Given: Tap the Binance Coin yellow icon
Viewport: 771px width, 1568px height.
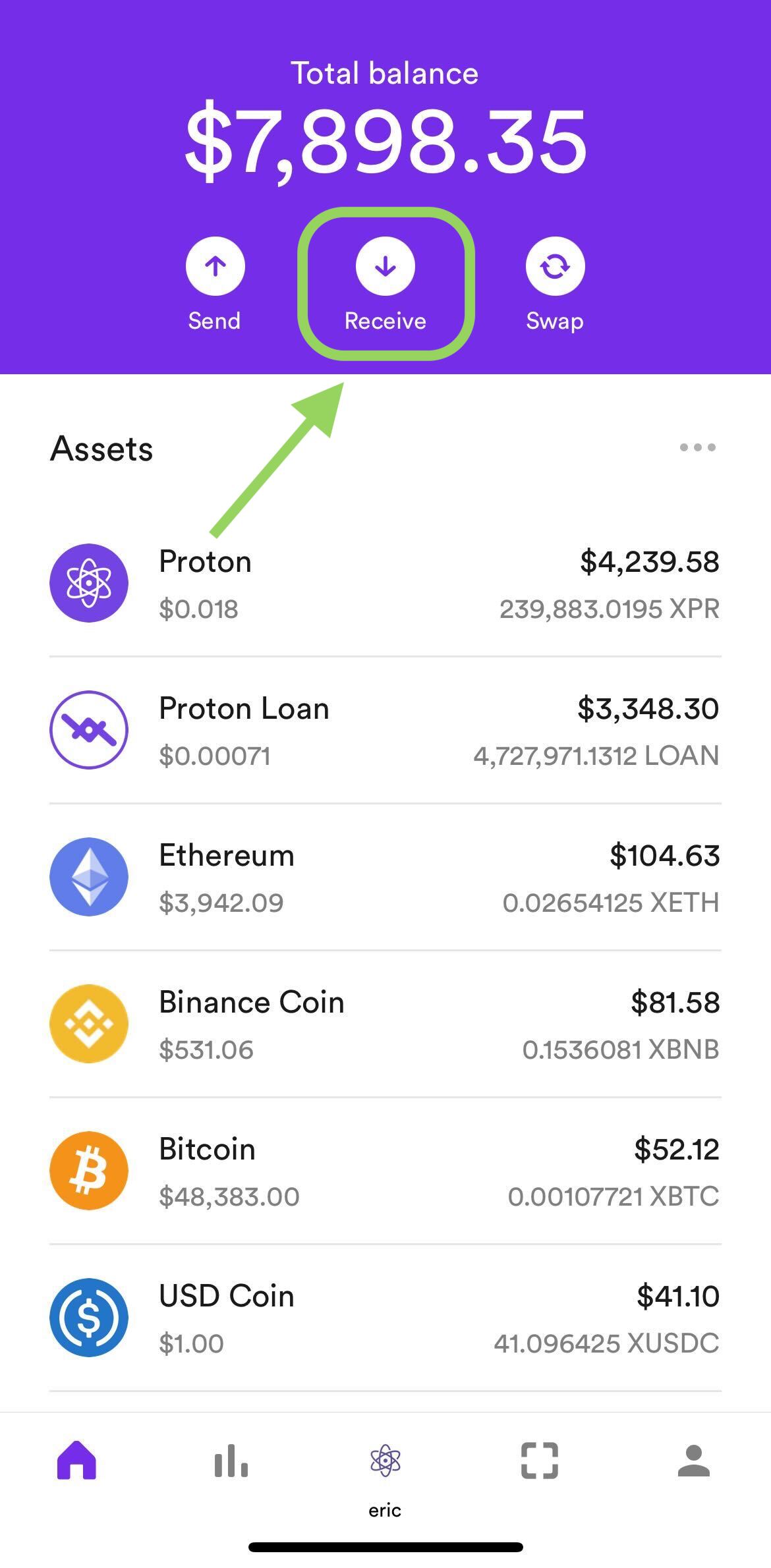Looking at the screenshot, I should click(89, 1024).
